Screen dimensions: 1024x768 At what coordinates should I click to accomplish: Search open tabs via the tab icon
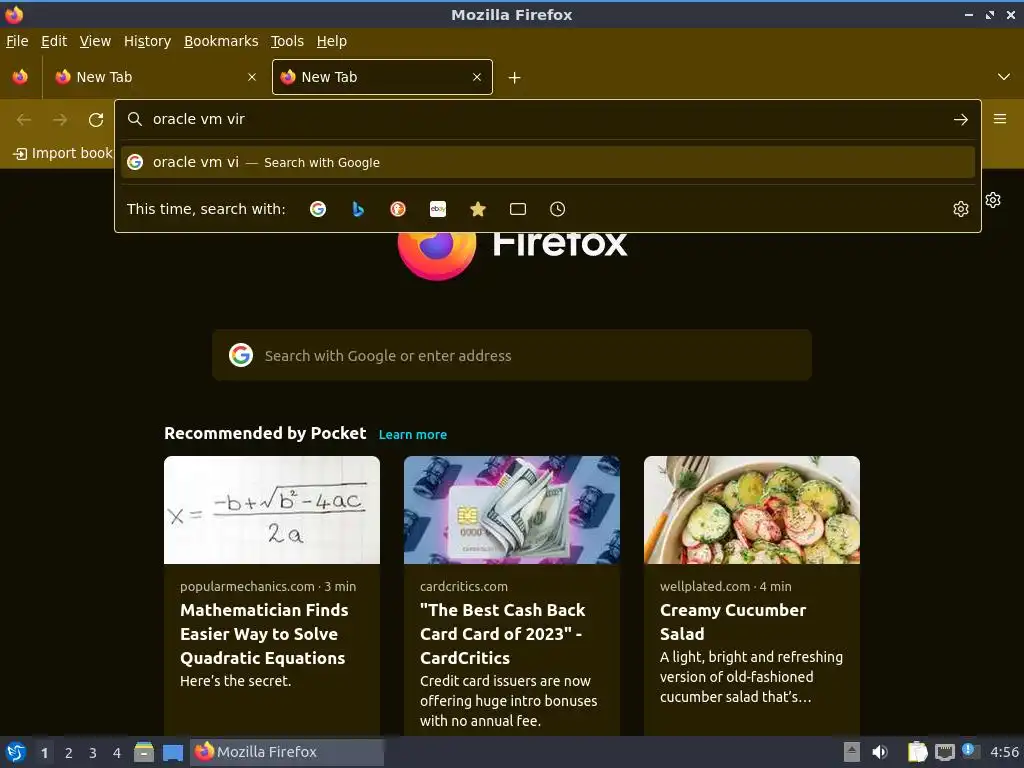[x=518, y=209]
